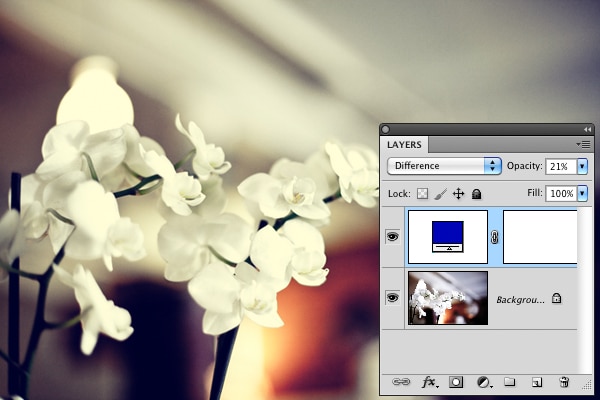Open the Layers panel options menu
The image size is (600, 400).
584,145
